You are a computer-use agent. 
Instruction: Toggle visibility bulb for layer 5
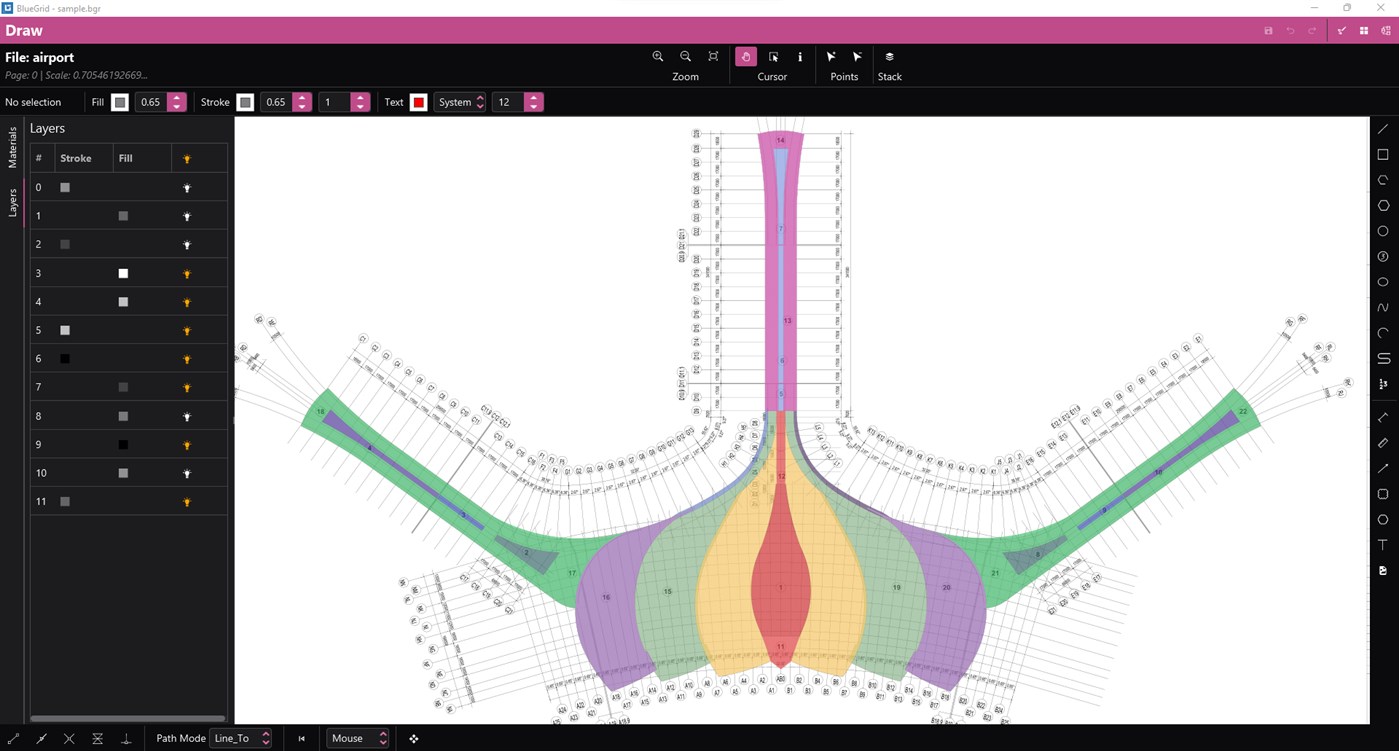click(x=186, y=330)
